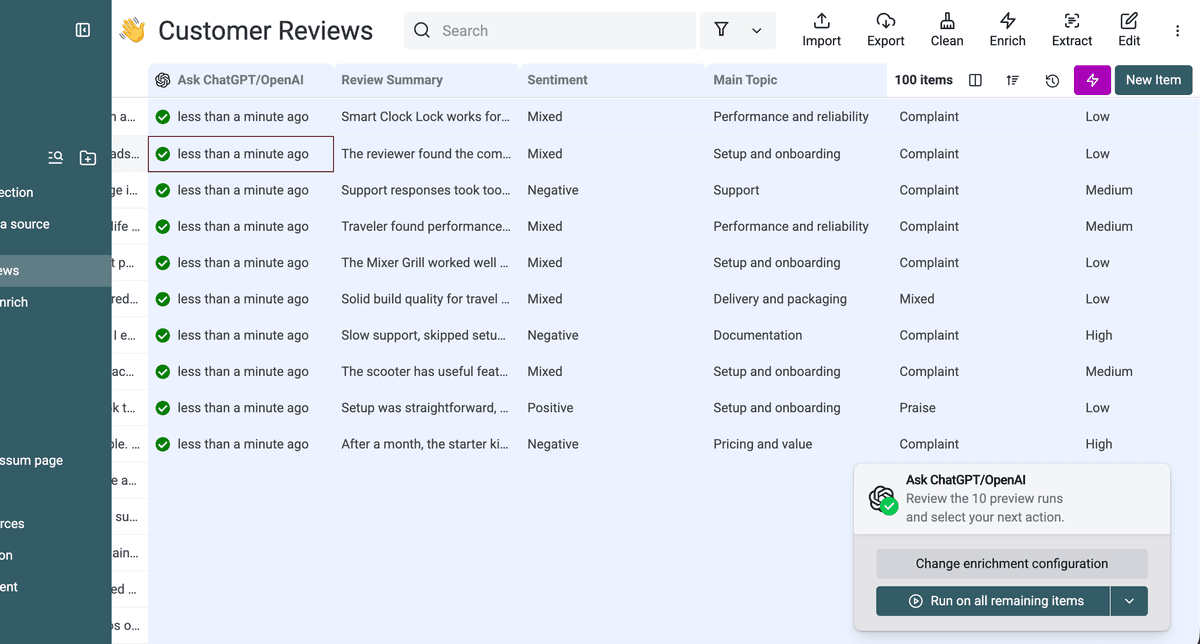The width and height of the screenshot is (1200, 644).
Task: Click the waving hand emoji icon
Action: [x=132, y=30]
